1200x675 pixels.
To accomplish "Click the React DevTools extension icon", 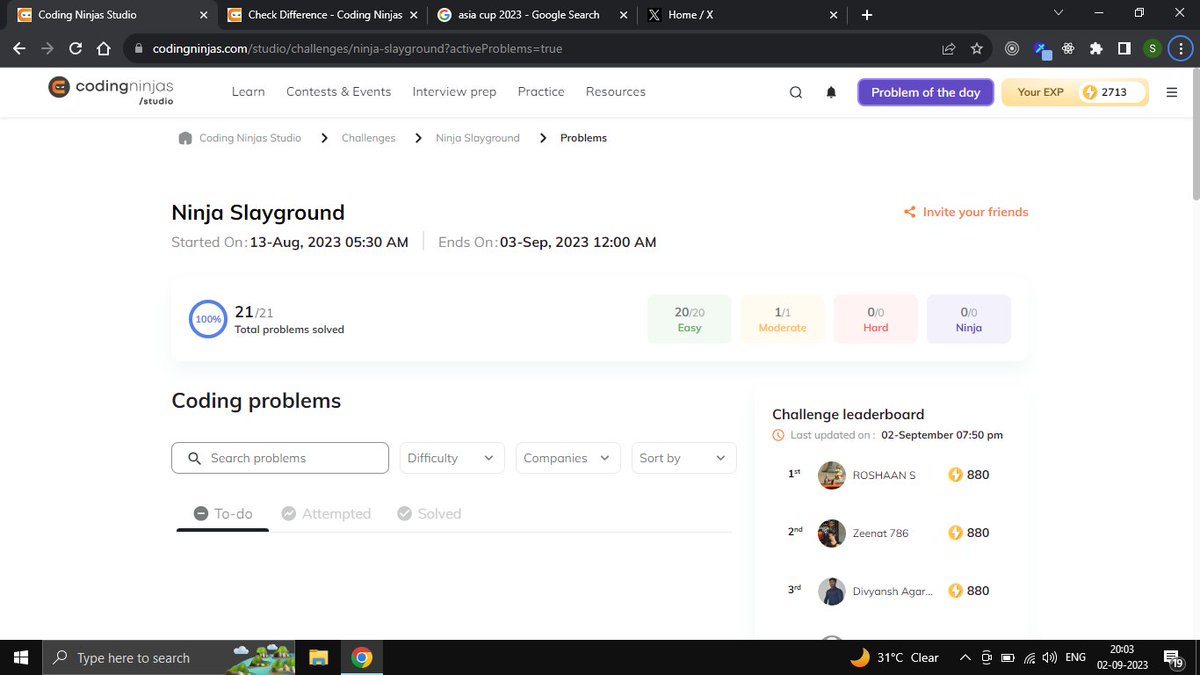I will (x=1068, y=48).
